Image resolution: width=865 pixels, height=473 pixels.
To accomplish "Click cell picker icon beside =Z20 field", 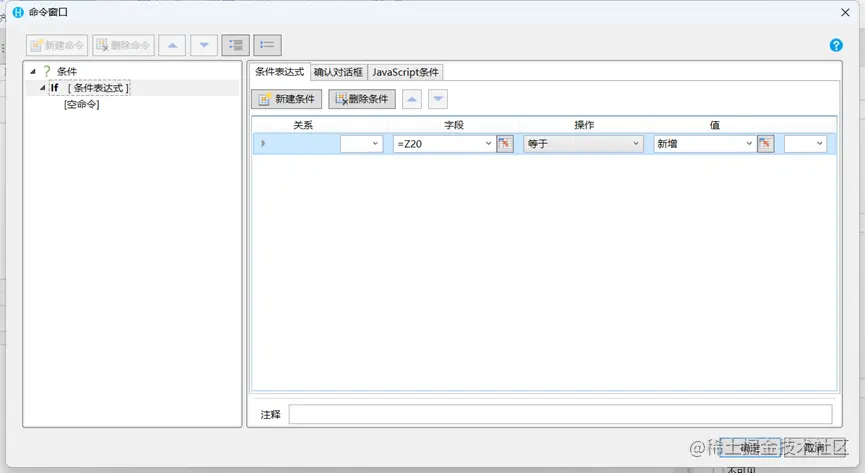I will [x=505, y=144].
